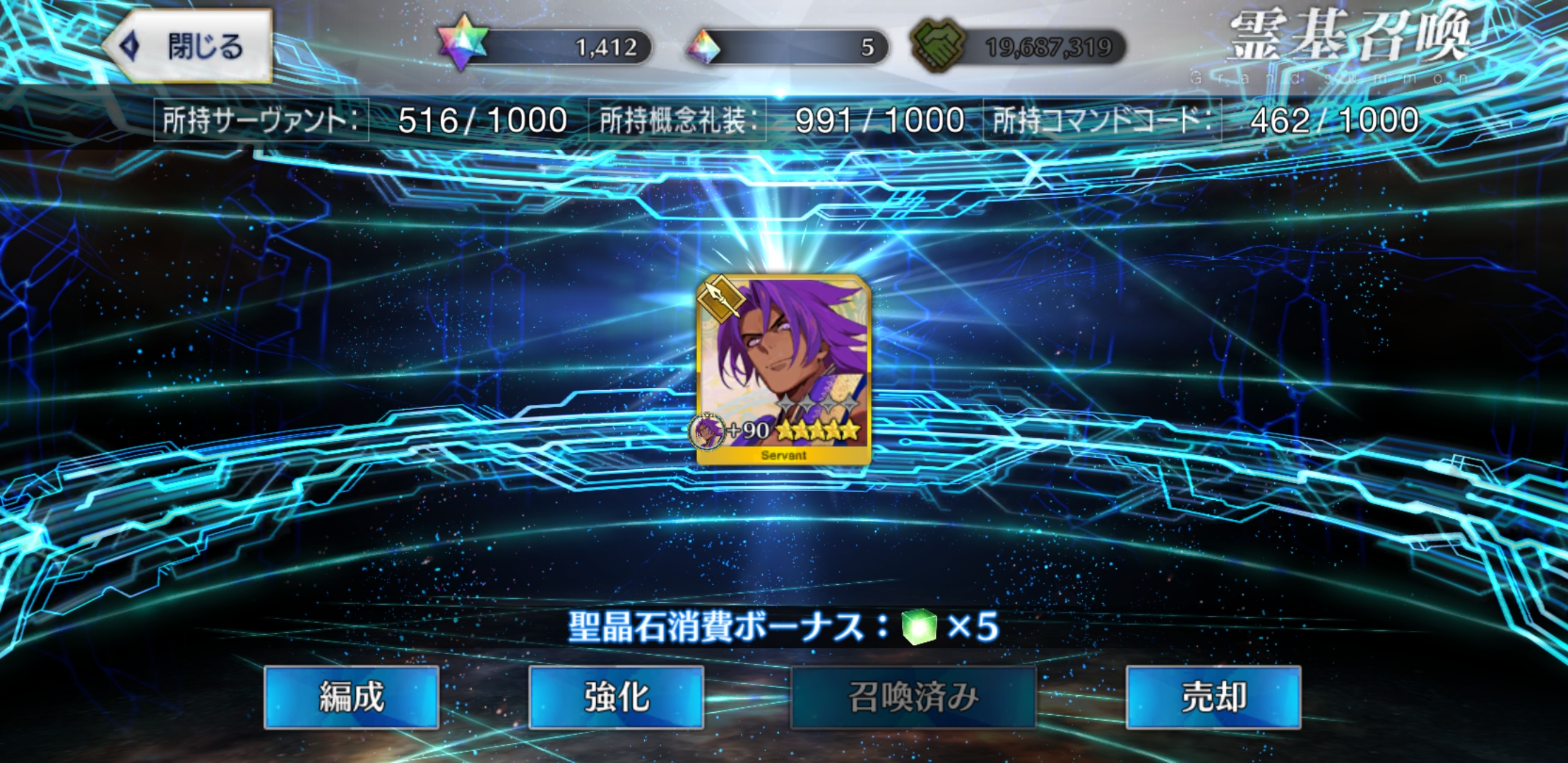The height and width of the screenshot is (763, 1568).
Task: Click the Saint Quartz fragment crystal icon
Action: pos(703,47)
